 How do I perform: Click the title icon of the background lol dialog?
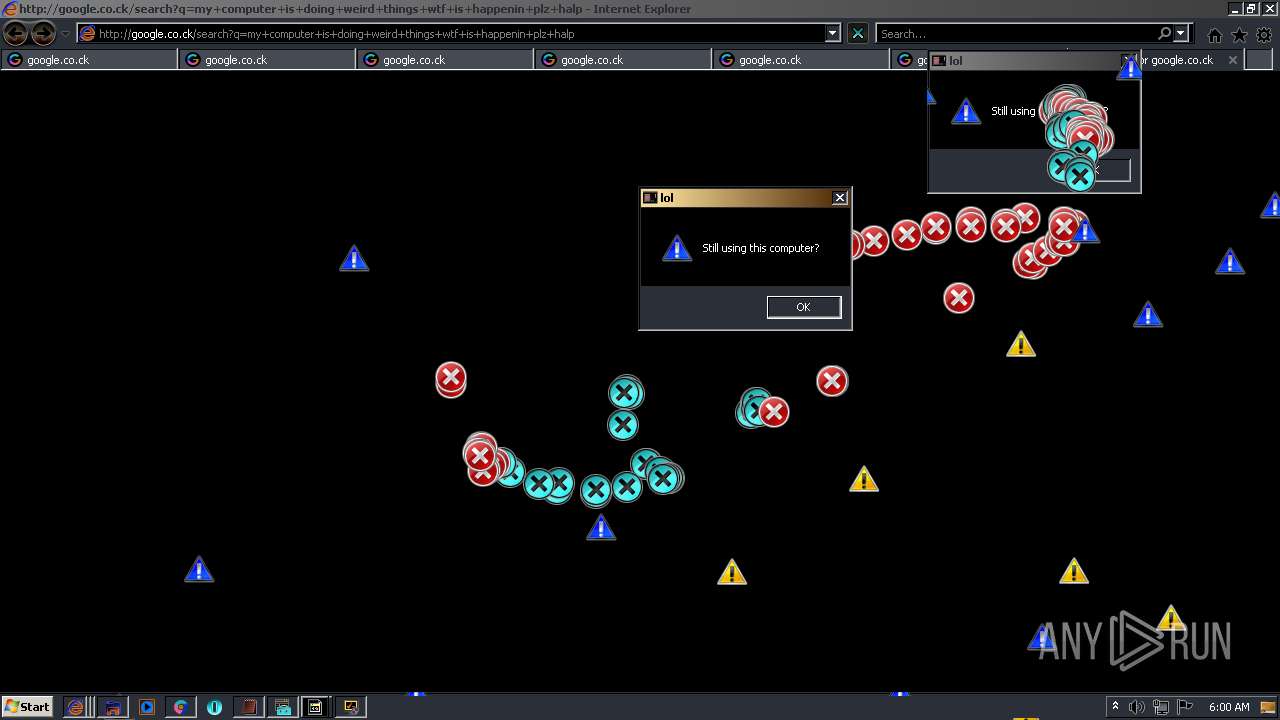click(938, 61)
